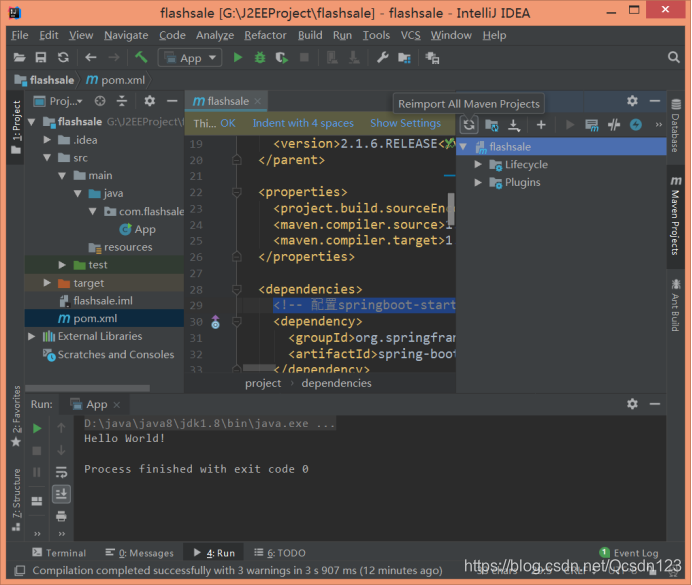692x585 pixels.
Task: Open the Analyze menu
Action: coord(215,35)
